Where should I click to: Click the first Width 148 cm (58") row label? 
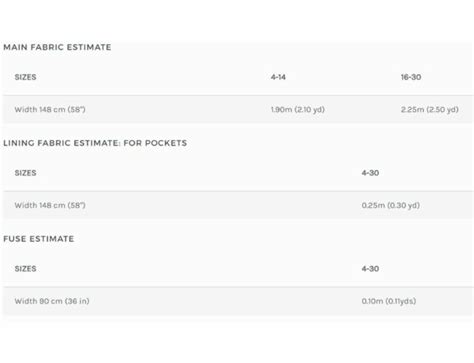click(x=50, y=109)
